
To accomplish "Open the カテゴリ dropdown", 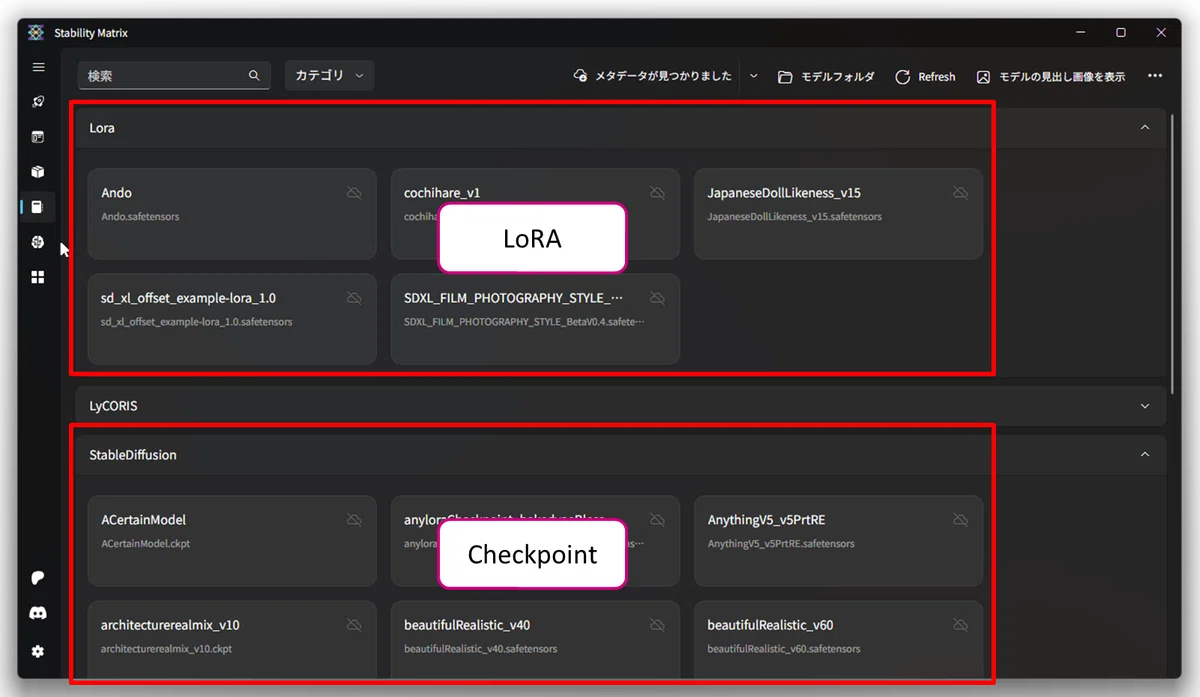I will click(x=329, y=75).
